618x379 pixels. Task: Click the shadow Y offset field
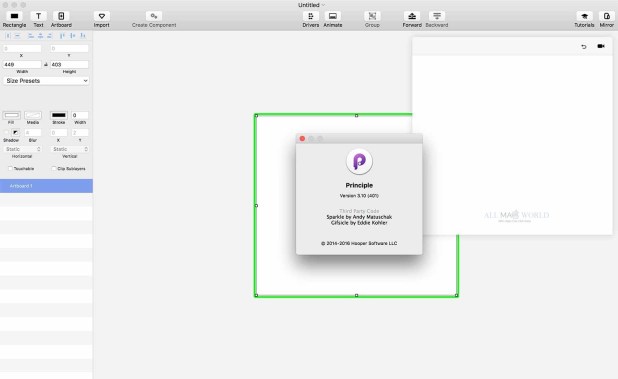pos(80,133)
